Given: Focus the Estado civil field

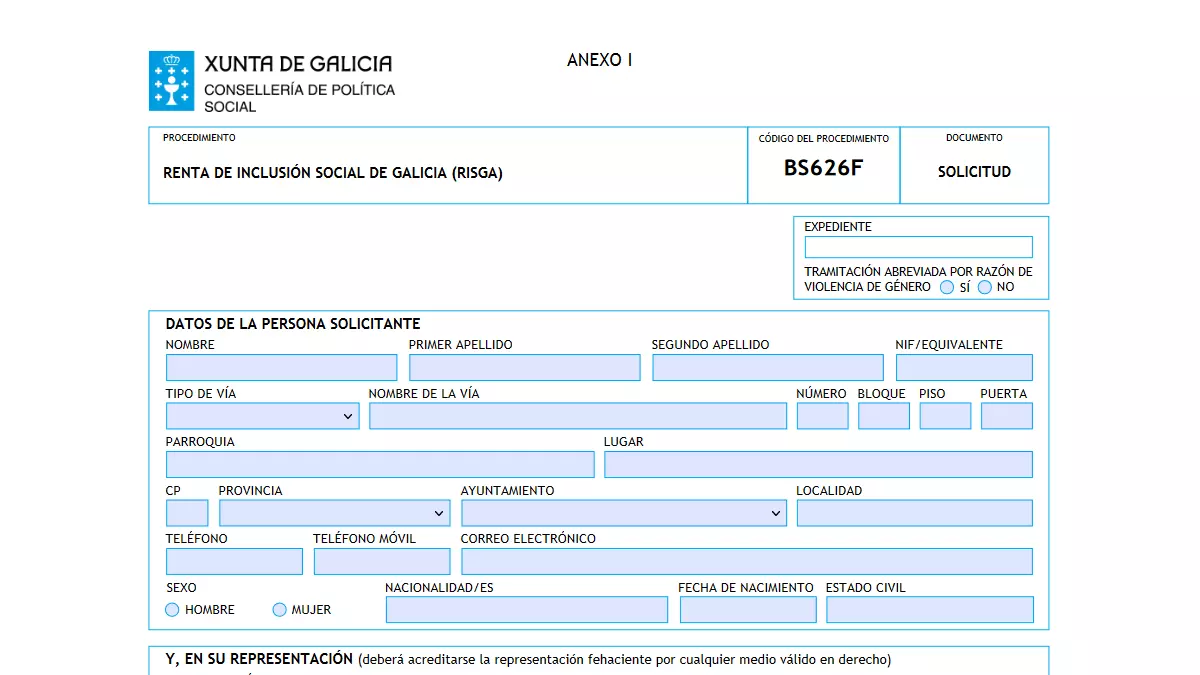Looking at the screenshot, I should point(930,610).
